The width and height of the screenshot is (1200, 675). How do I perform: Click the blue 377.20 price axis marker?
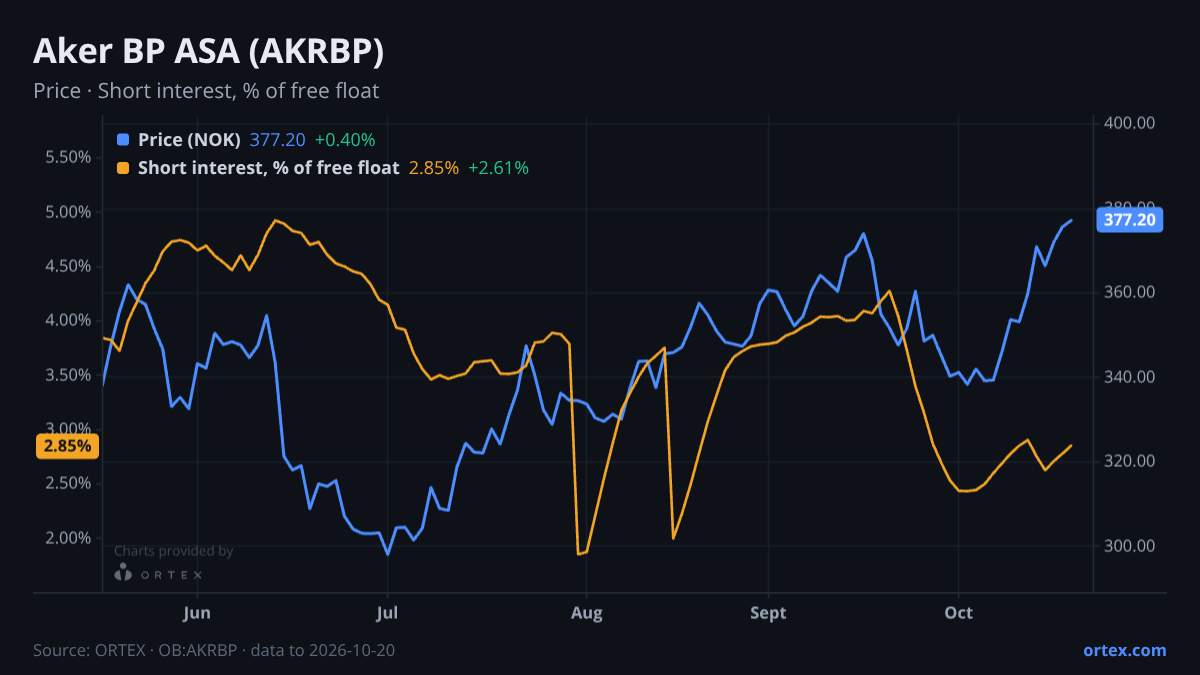click(1130, 219)
